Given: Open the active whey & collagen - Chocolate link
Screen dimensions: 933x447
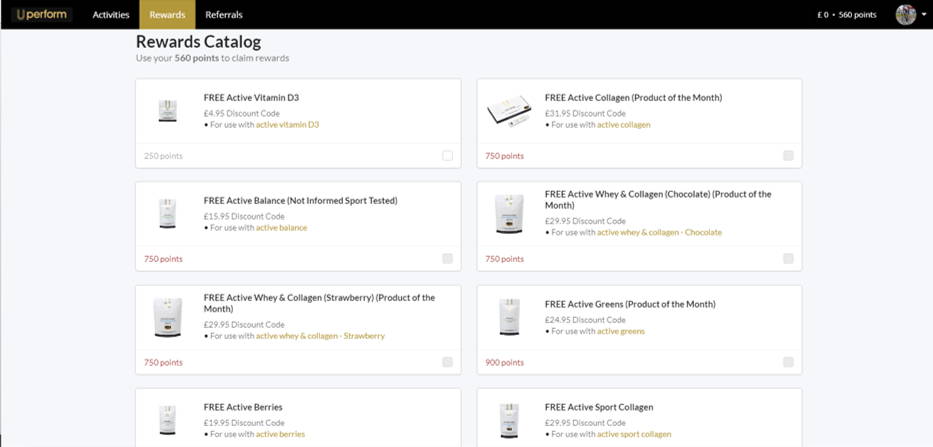Looking at the screenshot, I should [659, 233].
